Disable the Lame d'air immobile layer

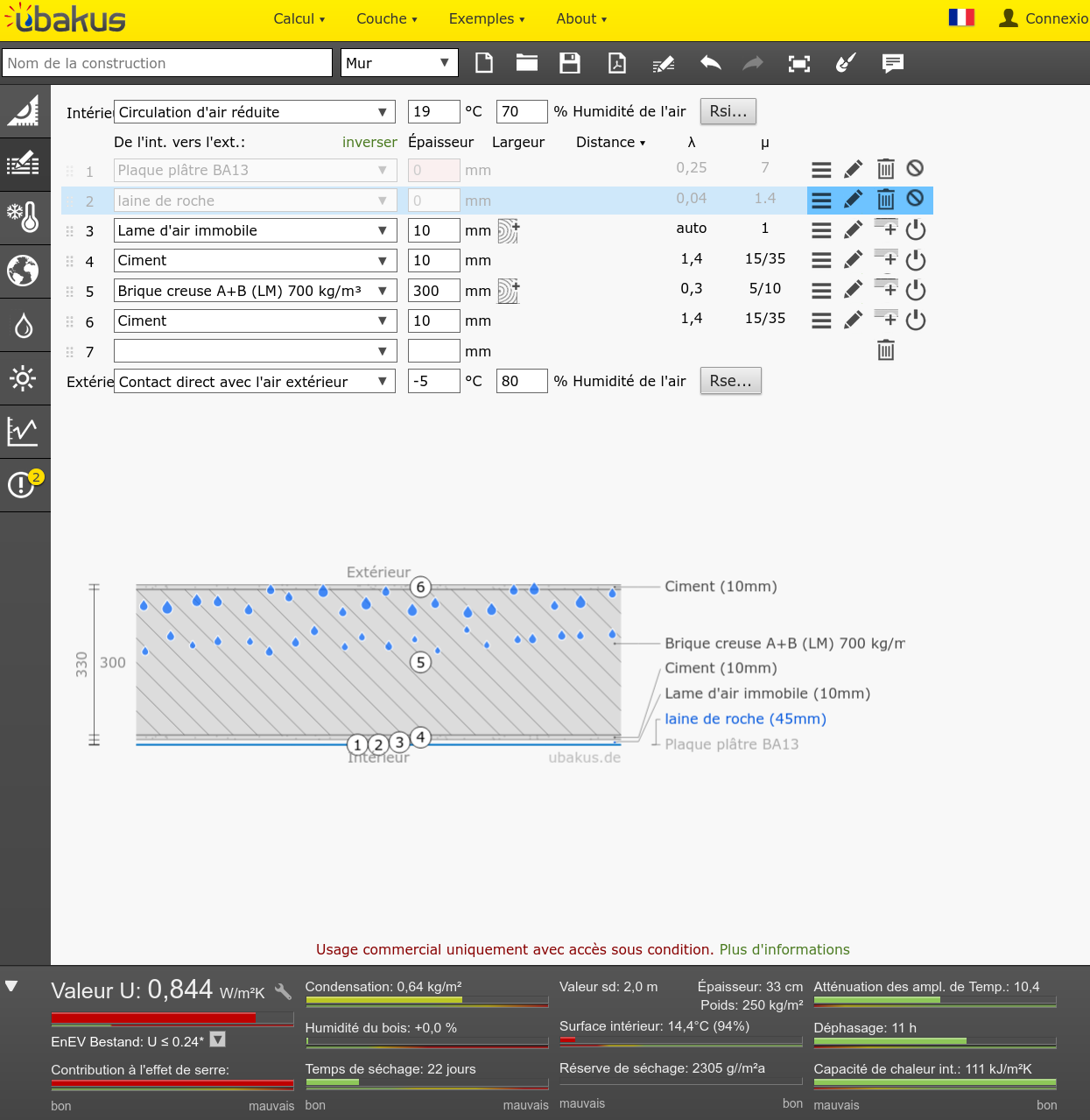click(916, 230)
